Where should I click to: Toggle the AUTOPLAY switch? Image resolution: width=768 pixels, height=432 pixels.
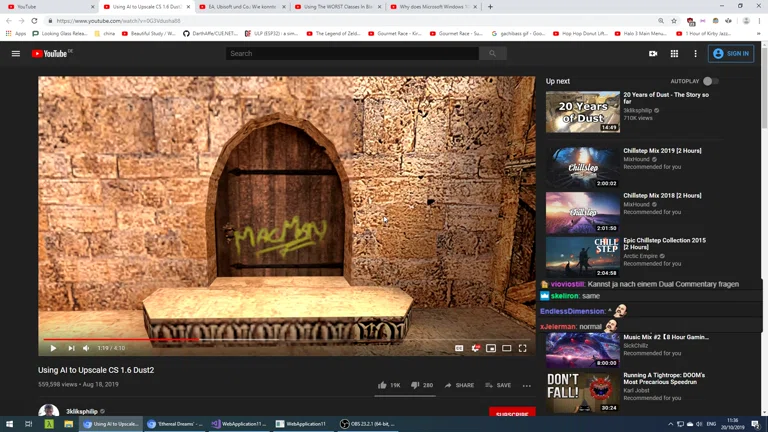pos(710,81)
